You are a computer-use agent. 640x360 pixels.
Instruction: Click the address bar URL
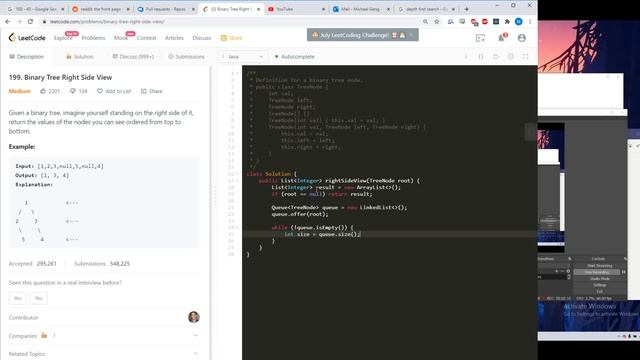[x=107, y=21]
